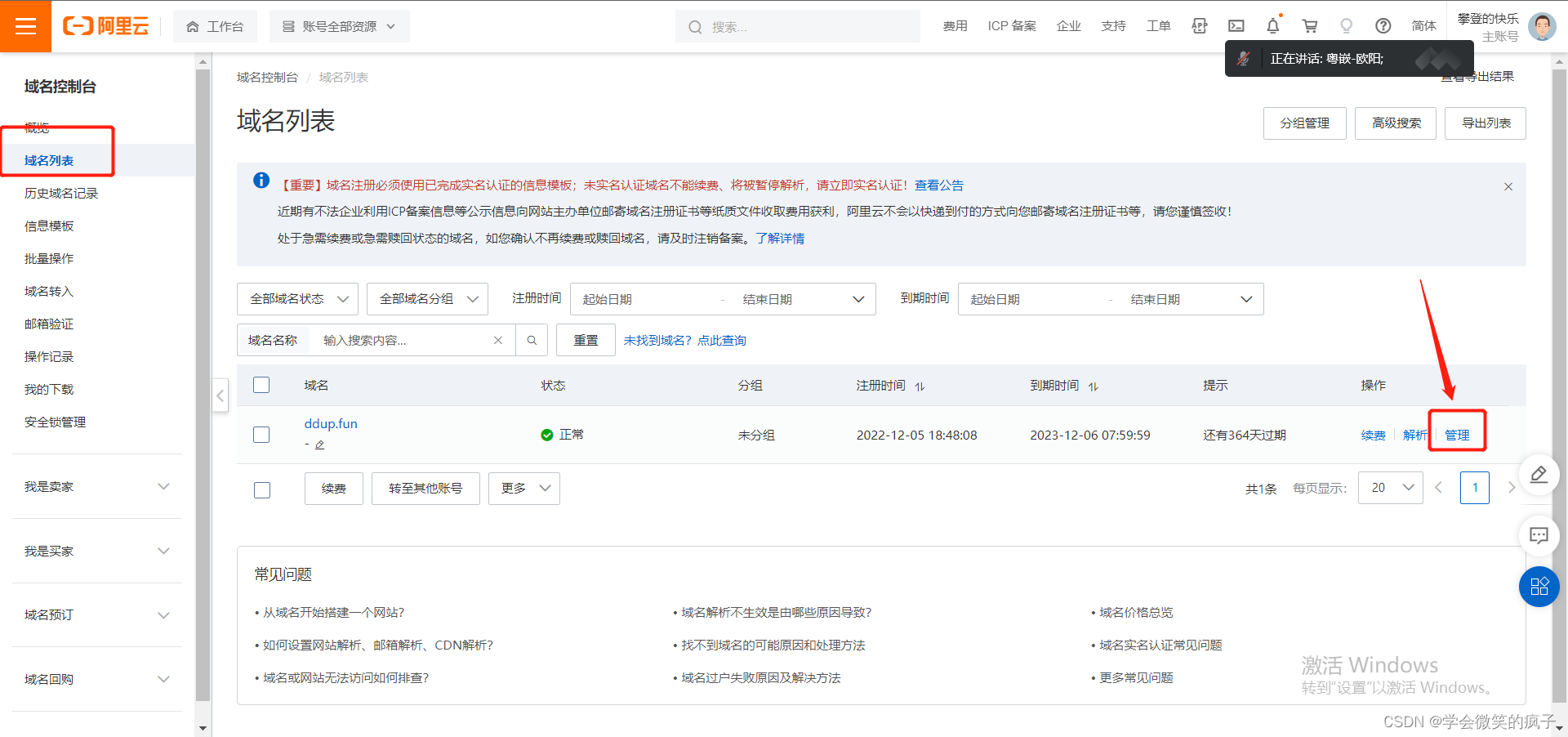Screen dimensions: 1568x737
Task: Click the lightbulb tips icon
Action: [1347, 26]
